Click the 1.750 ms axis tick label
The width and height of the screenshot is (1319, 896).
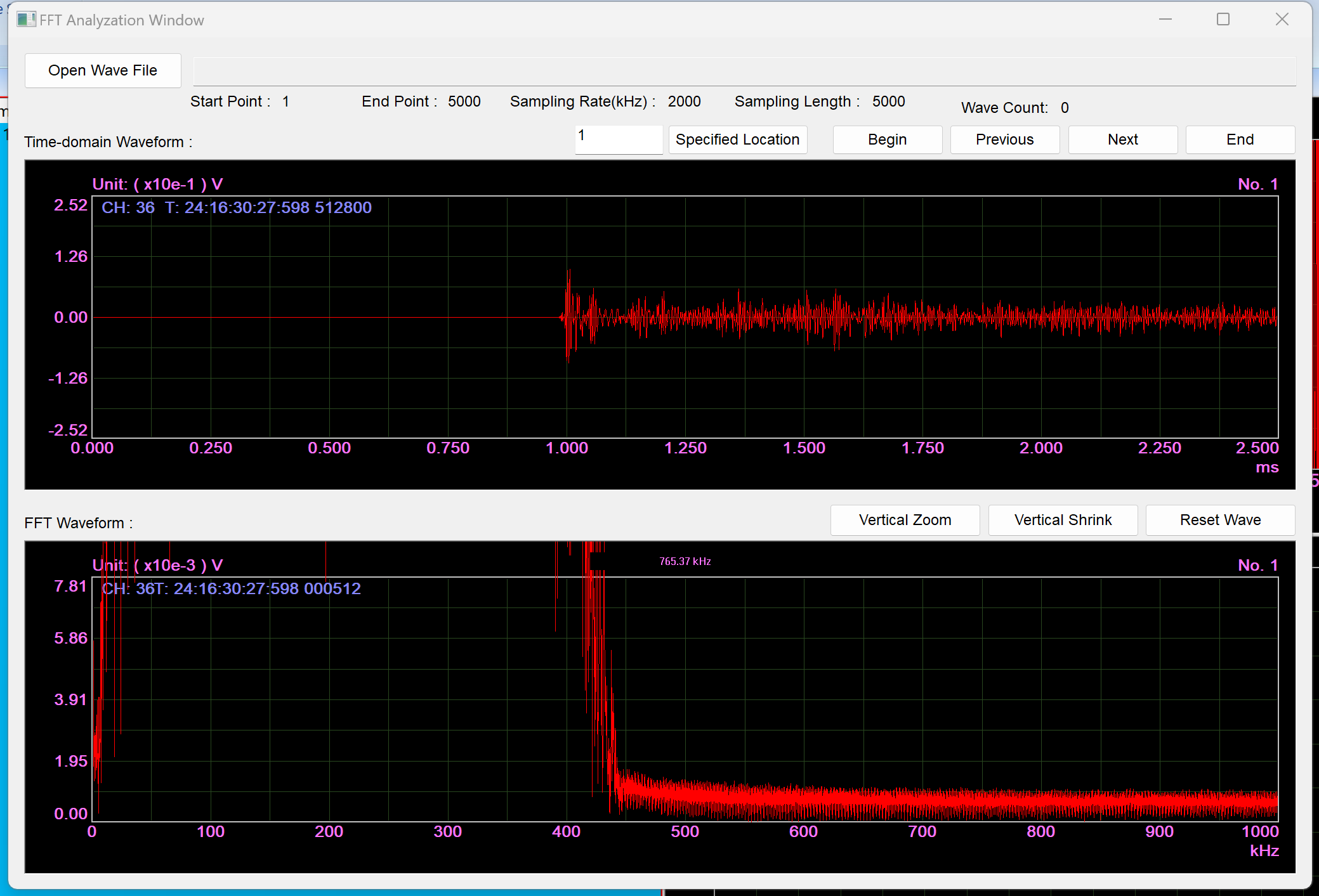(x=923, y=448)
